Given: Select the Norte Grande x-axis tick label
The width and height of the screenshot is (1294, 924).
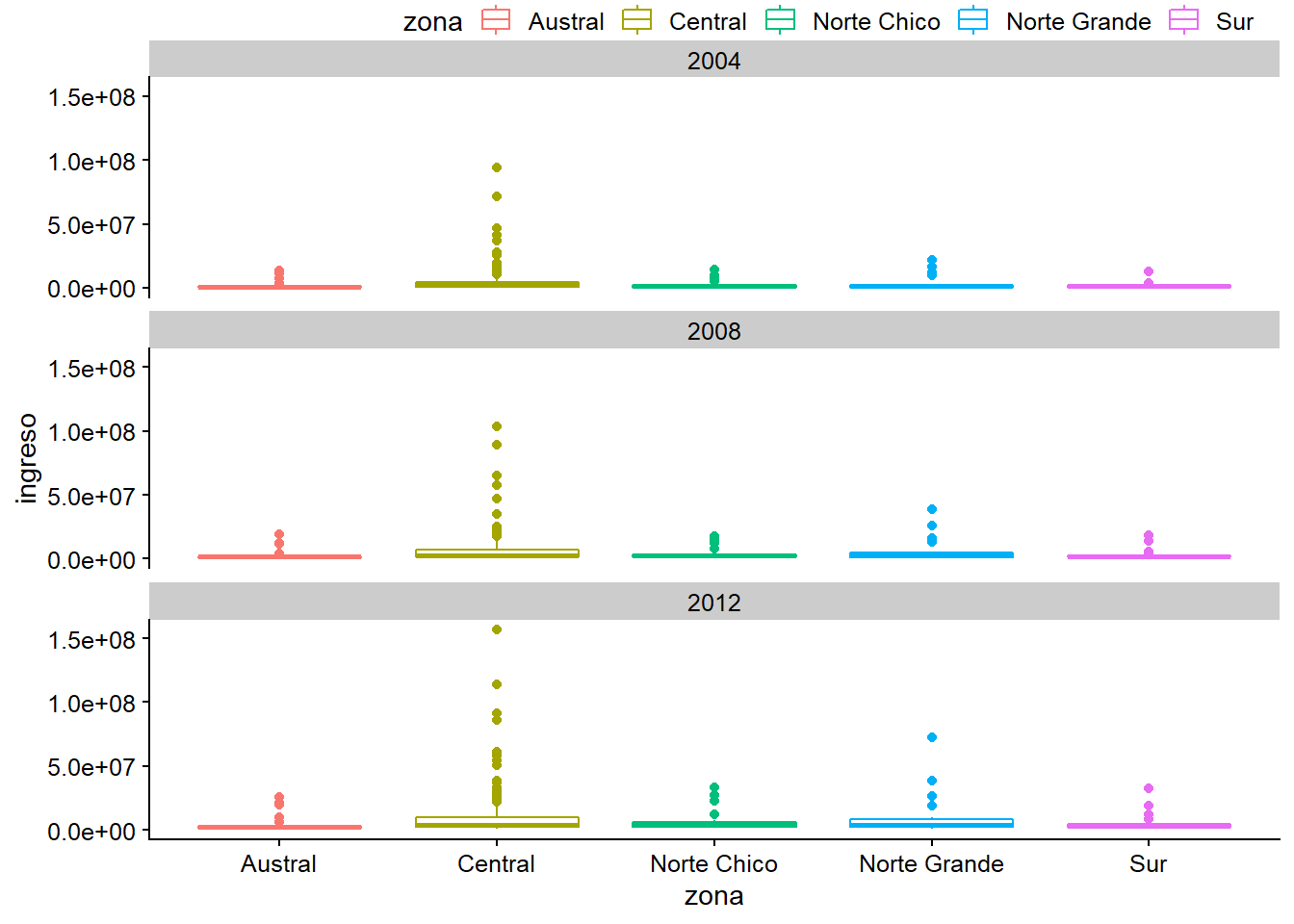Looking at the screenshot, I should (931, 863).
